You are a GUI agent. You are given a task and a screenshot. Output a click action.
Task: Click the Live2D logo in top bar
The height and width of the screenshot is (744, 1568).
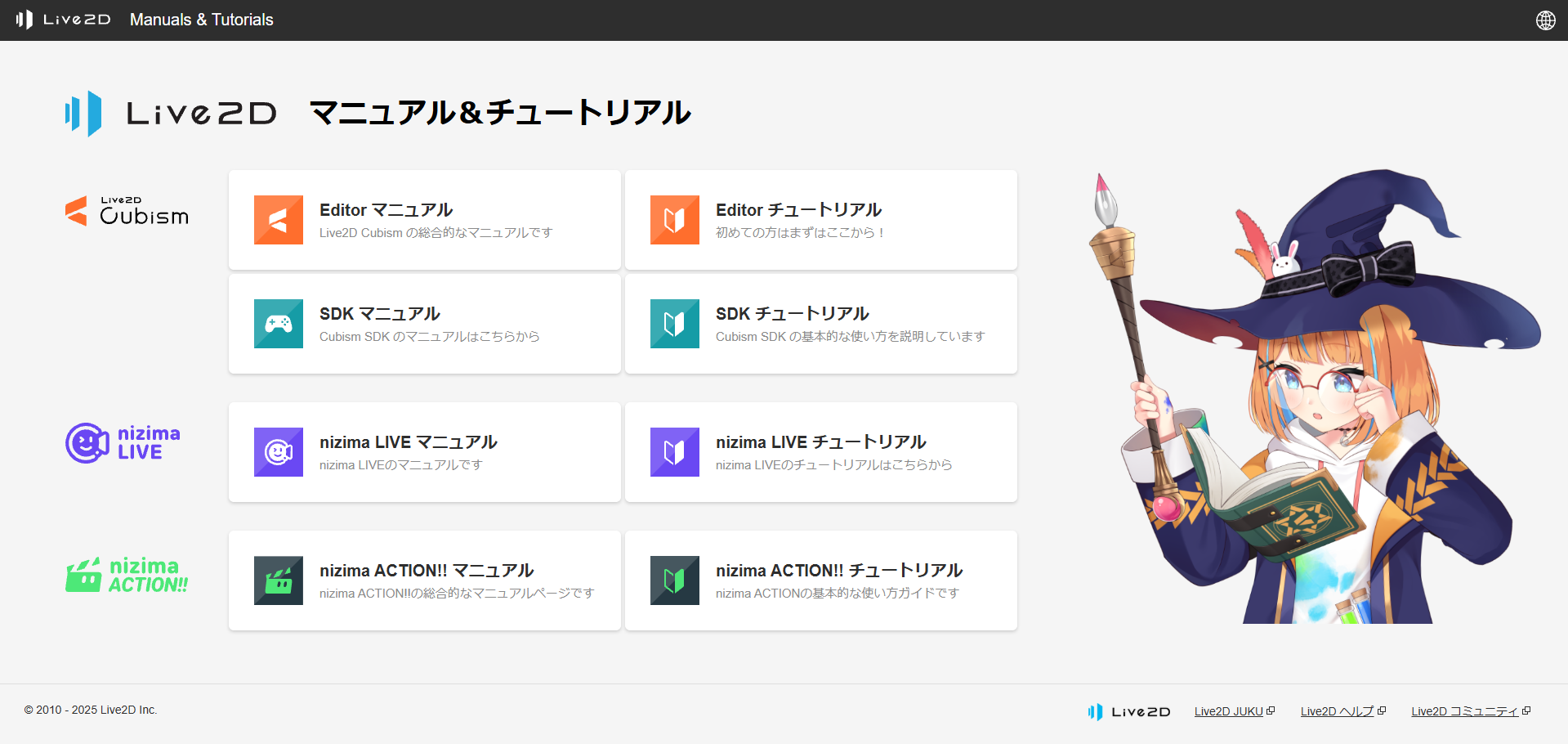pyautogui.click(x=63, y=20)
